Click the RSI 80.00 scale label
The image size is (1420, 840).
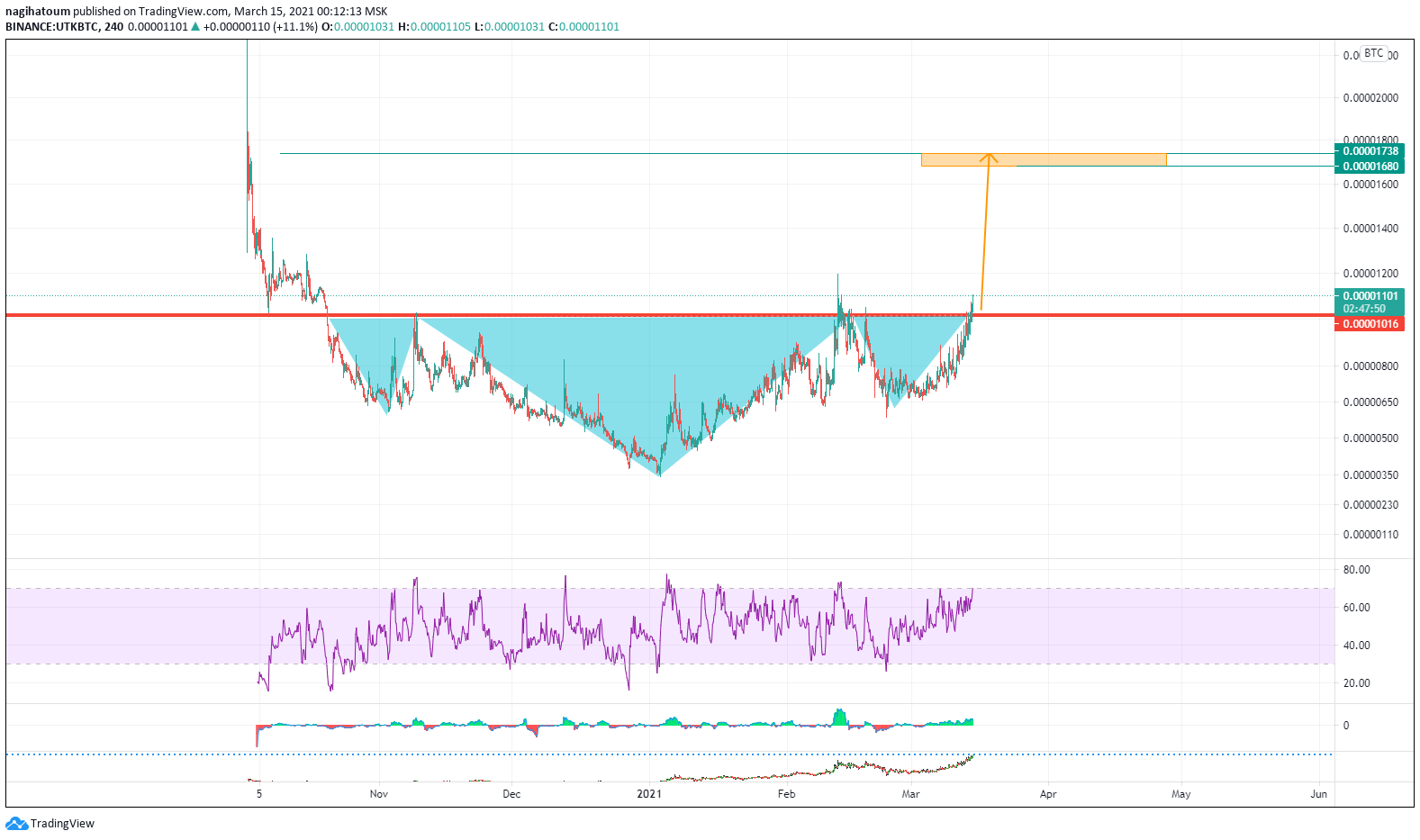click(1356, 570)
